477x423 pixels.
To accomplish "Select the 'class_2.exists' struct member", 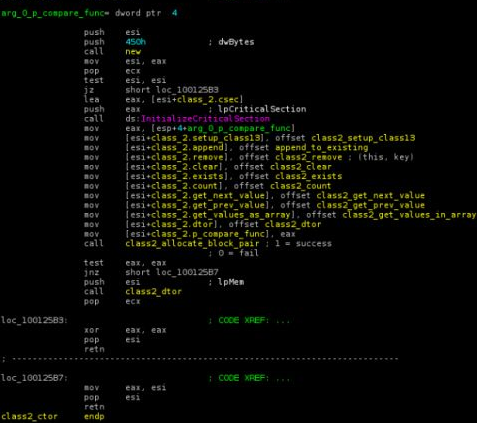I will point(187,177).
